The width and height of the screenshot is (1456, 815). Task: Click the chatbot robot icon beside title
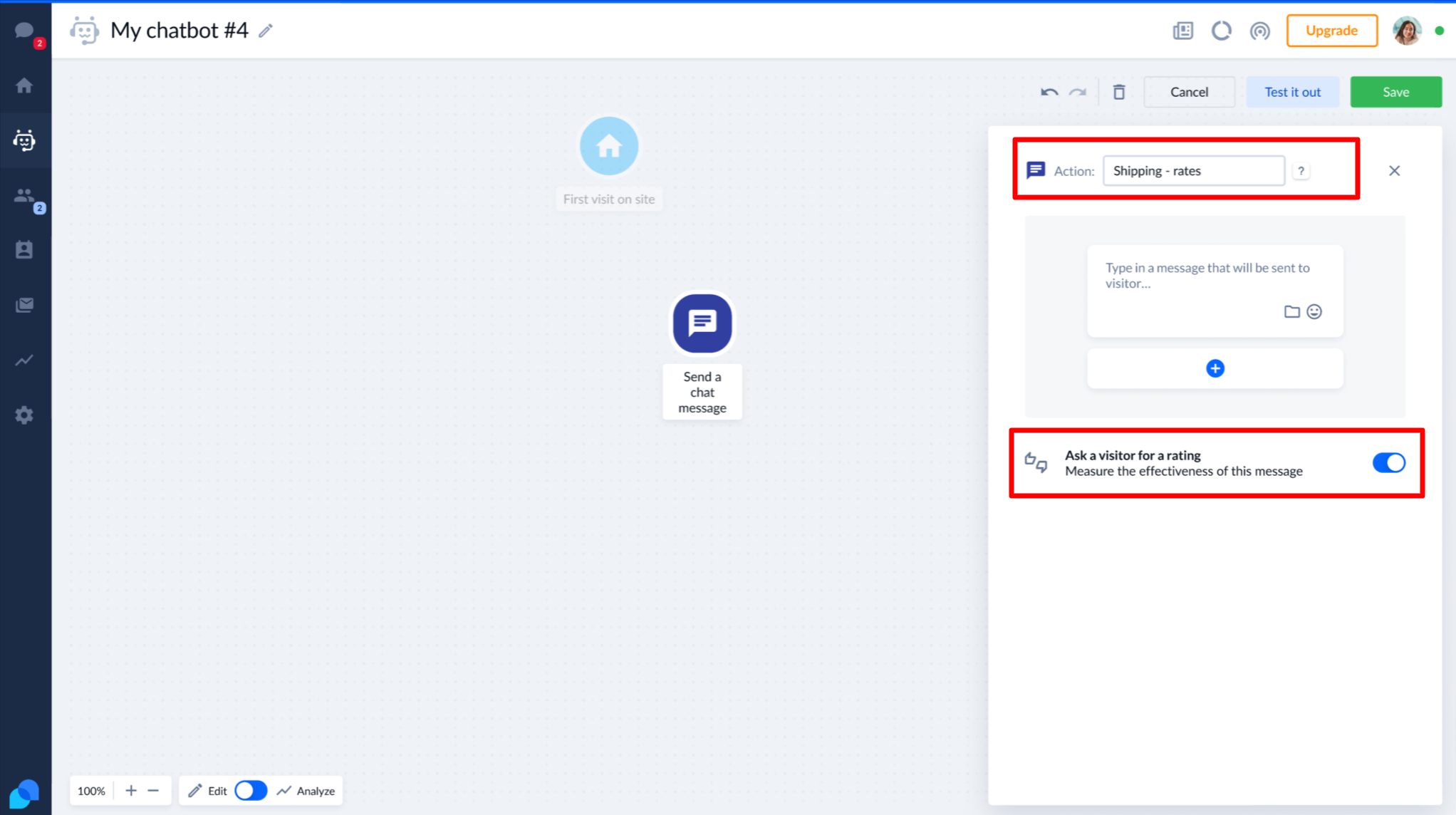coord(84,31)
